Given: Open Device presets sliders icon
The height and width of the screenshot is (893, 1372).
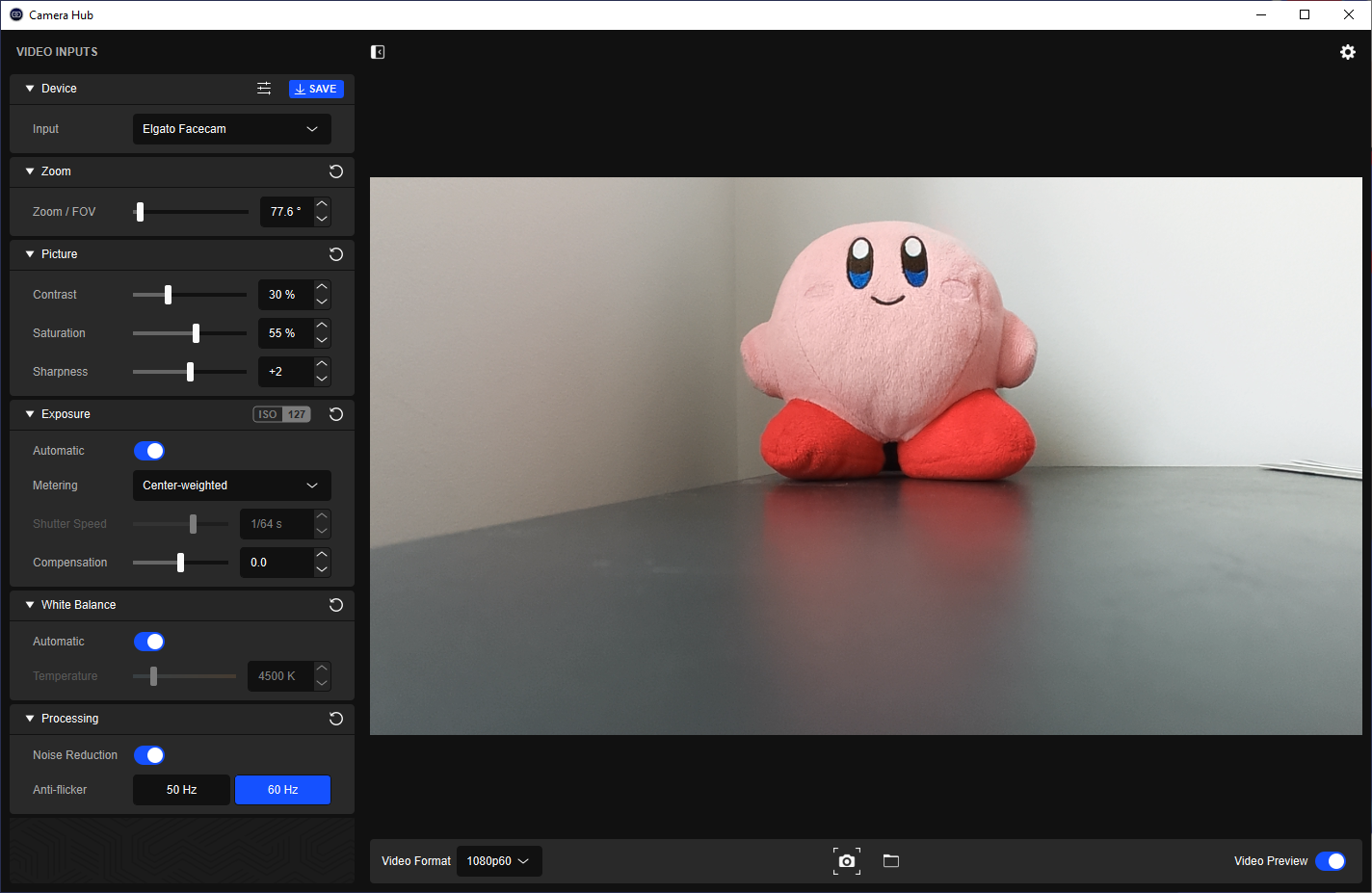Looking at the screenshot, I should 264,89.
